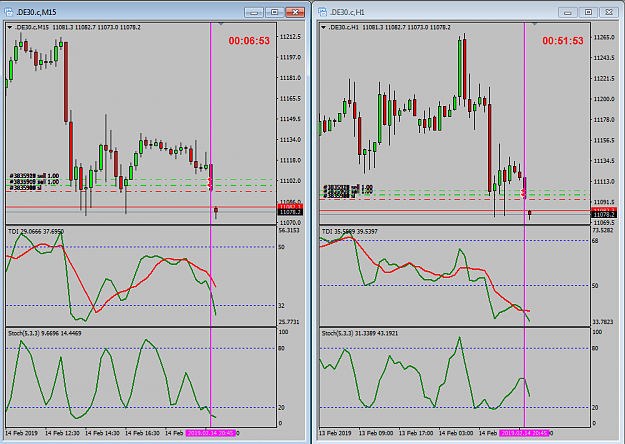Click the .DE30.c,H1 title bar text
625x444 pixels.
coord(347,12)
